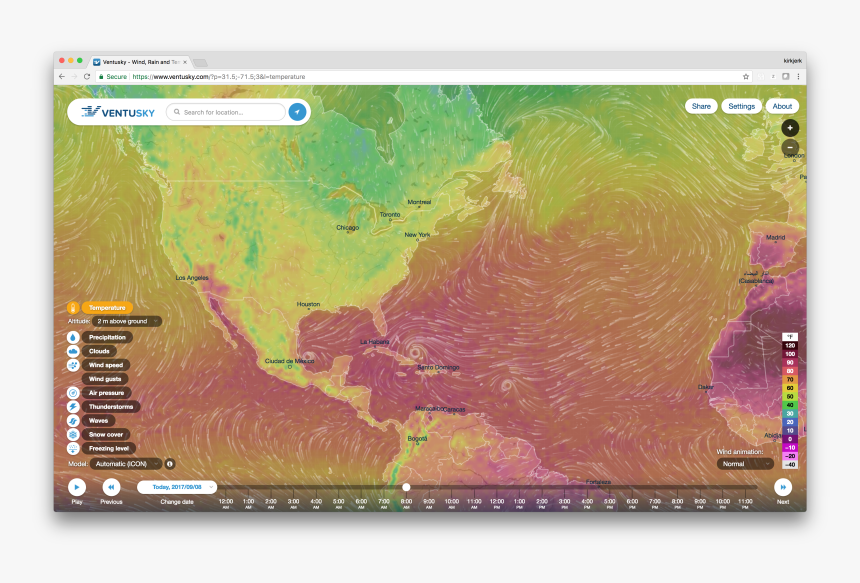
Task: Switch to Freezing level layer
Action: point(109,449)
